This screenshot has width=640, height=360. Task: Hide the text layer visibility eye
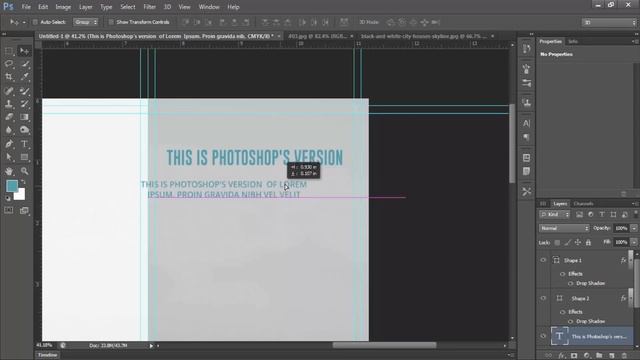543,336
